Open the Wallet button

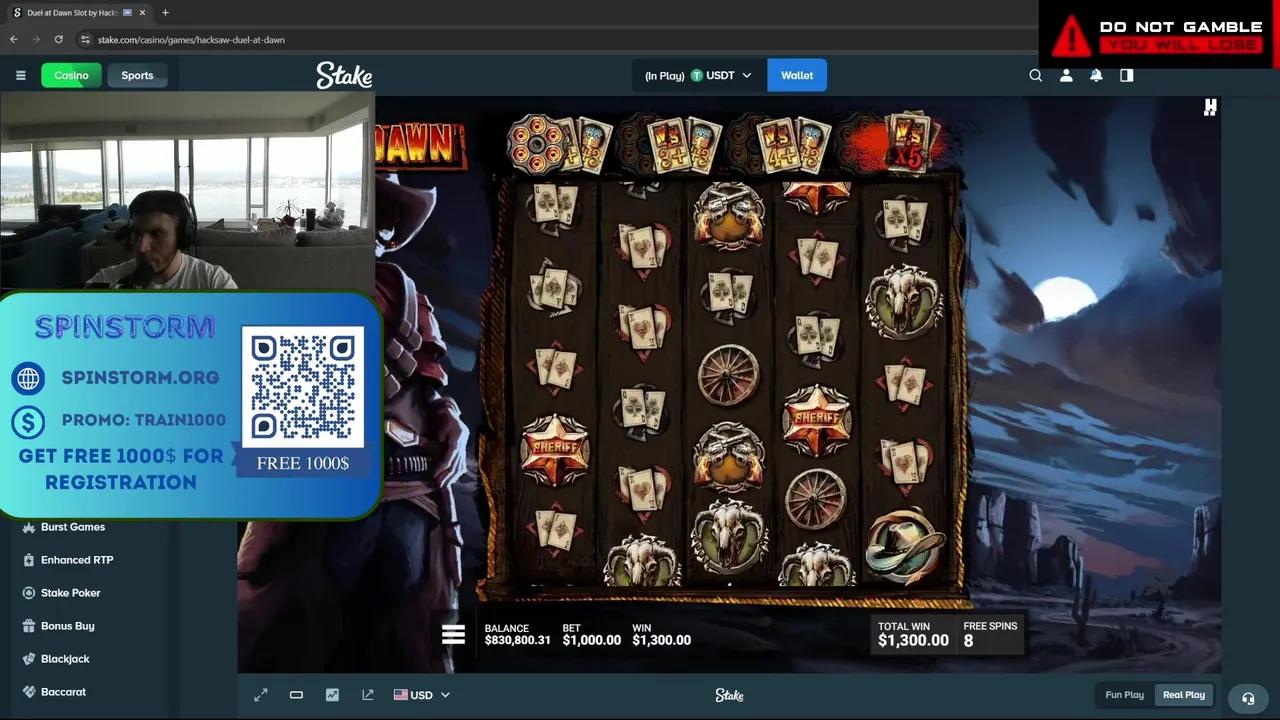point(797,75)
